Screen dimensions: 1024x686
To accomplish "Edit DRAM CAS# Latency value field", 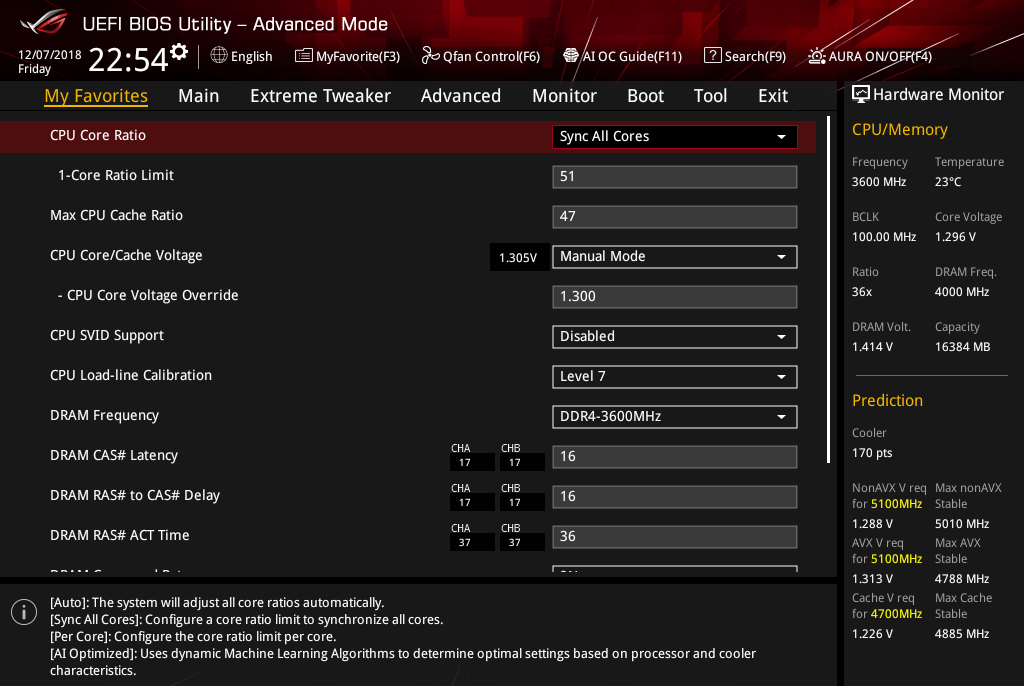I will (675, 457).
